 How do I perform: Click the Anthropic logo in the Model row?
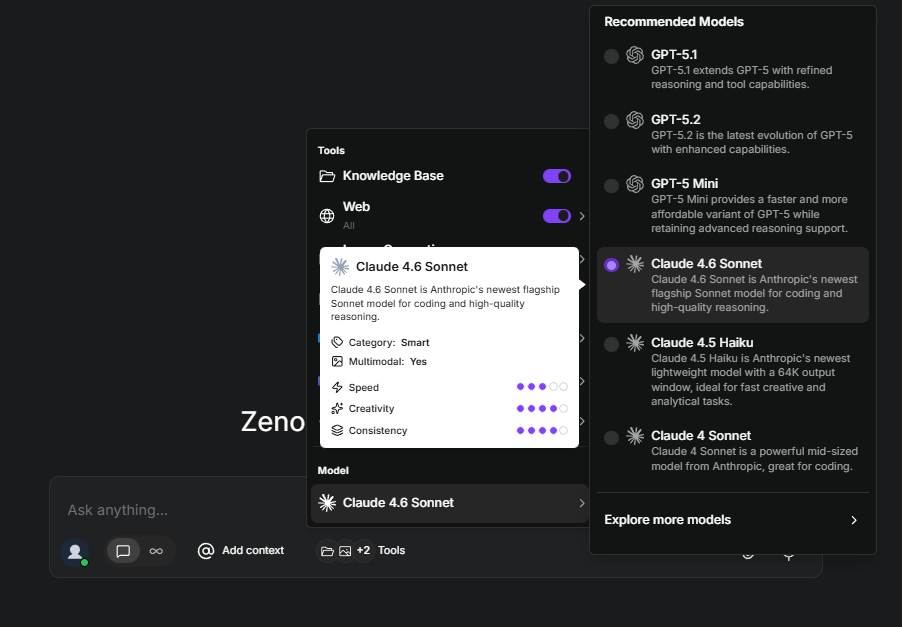[x=327, y=503]
